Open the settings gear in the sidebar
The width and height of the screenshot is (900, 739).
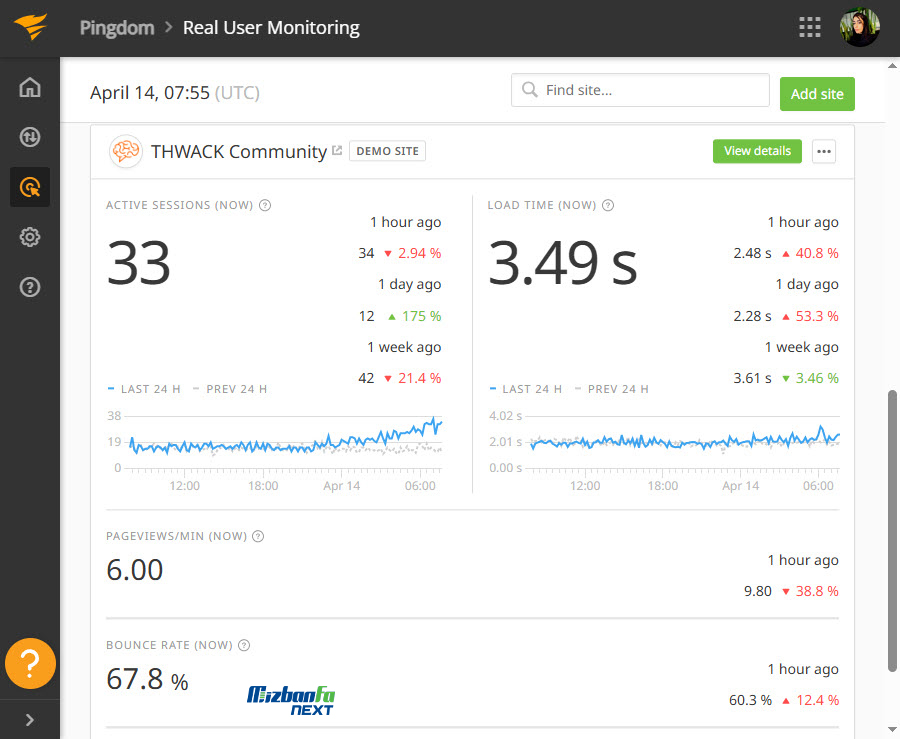coord(30,237)
